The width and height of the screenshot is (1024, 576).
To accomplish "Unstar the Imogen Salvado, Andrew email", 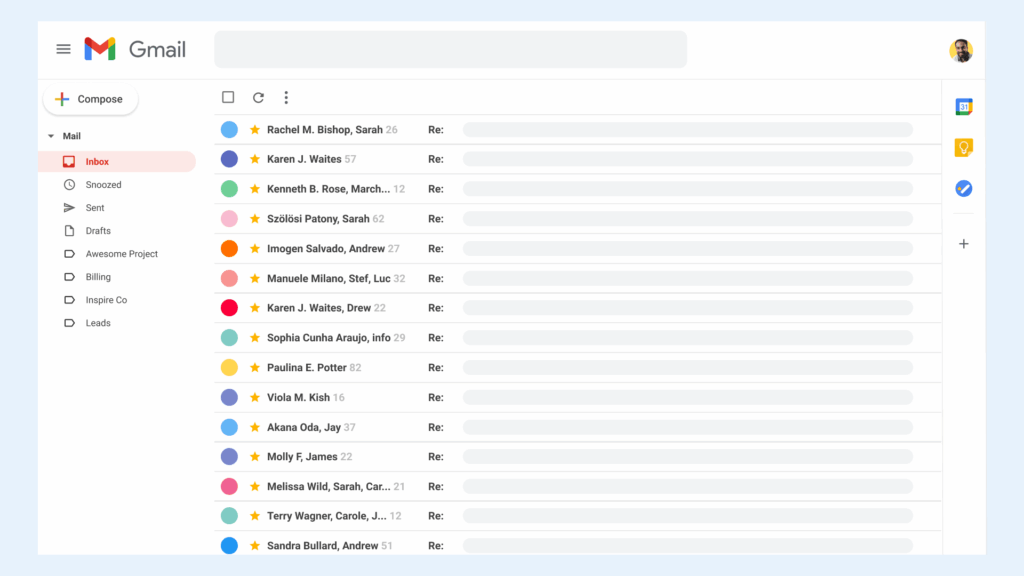I will tap(255, 248).
